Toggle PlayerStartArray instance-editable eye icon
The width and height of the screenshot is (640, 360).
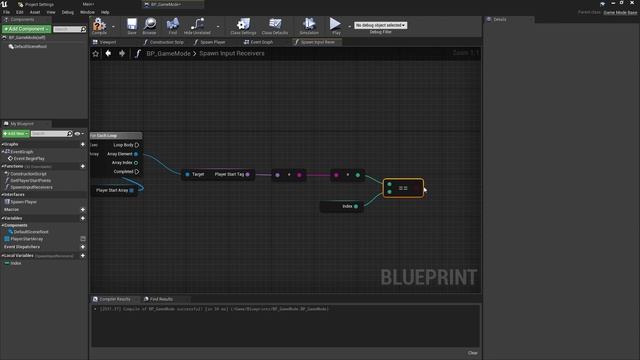point(83,239)
